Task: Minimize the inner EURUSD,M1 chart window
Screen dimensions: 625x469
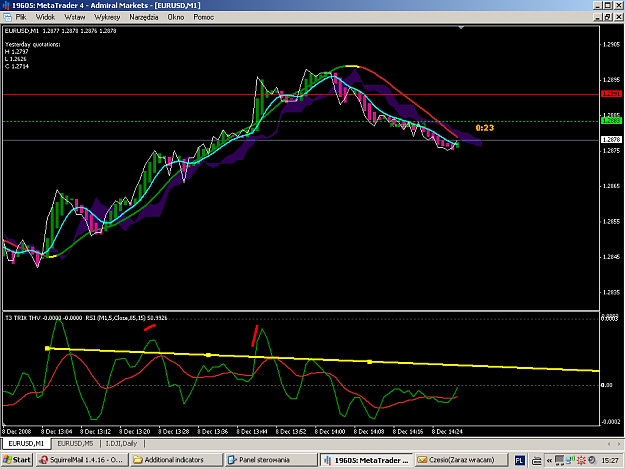Action: coord(597,17)
